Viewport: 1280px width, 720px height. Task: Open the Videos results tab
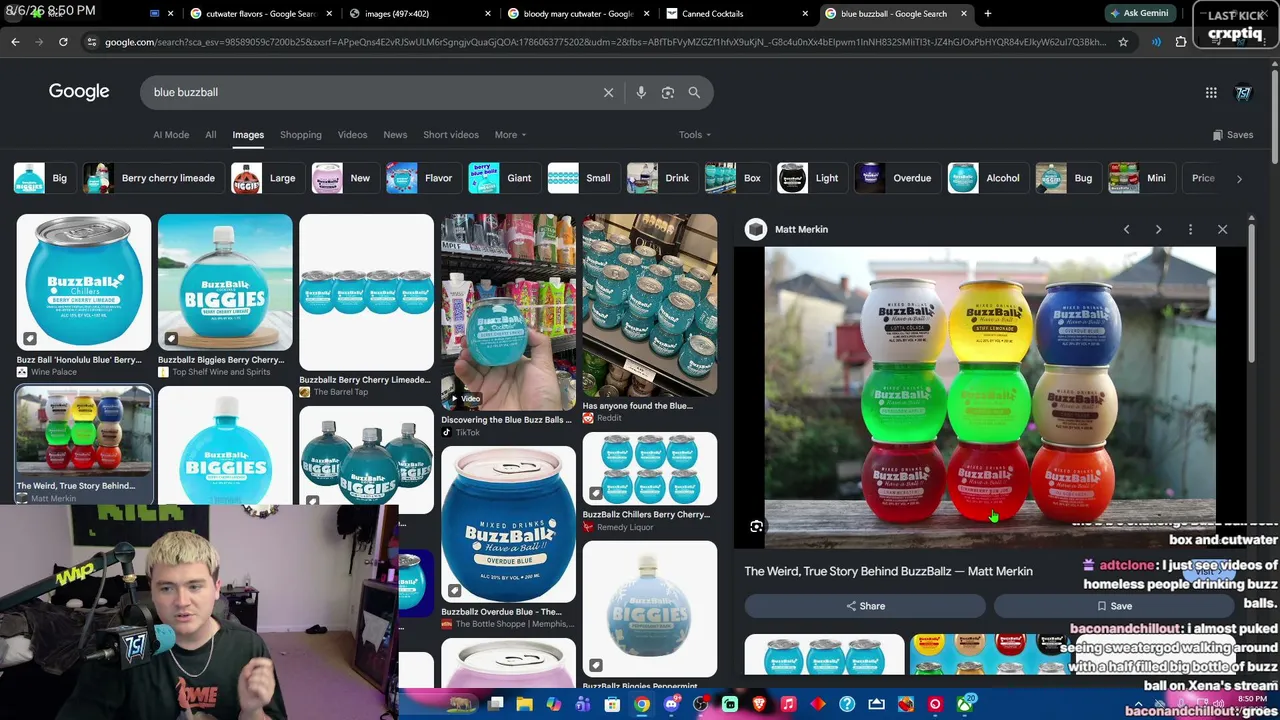[x=352, y=135]
